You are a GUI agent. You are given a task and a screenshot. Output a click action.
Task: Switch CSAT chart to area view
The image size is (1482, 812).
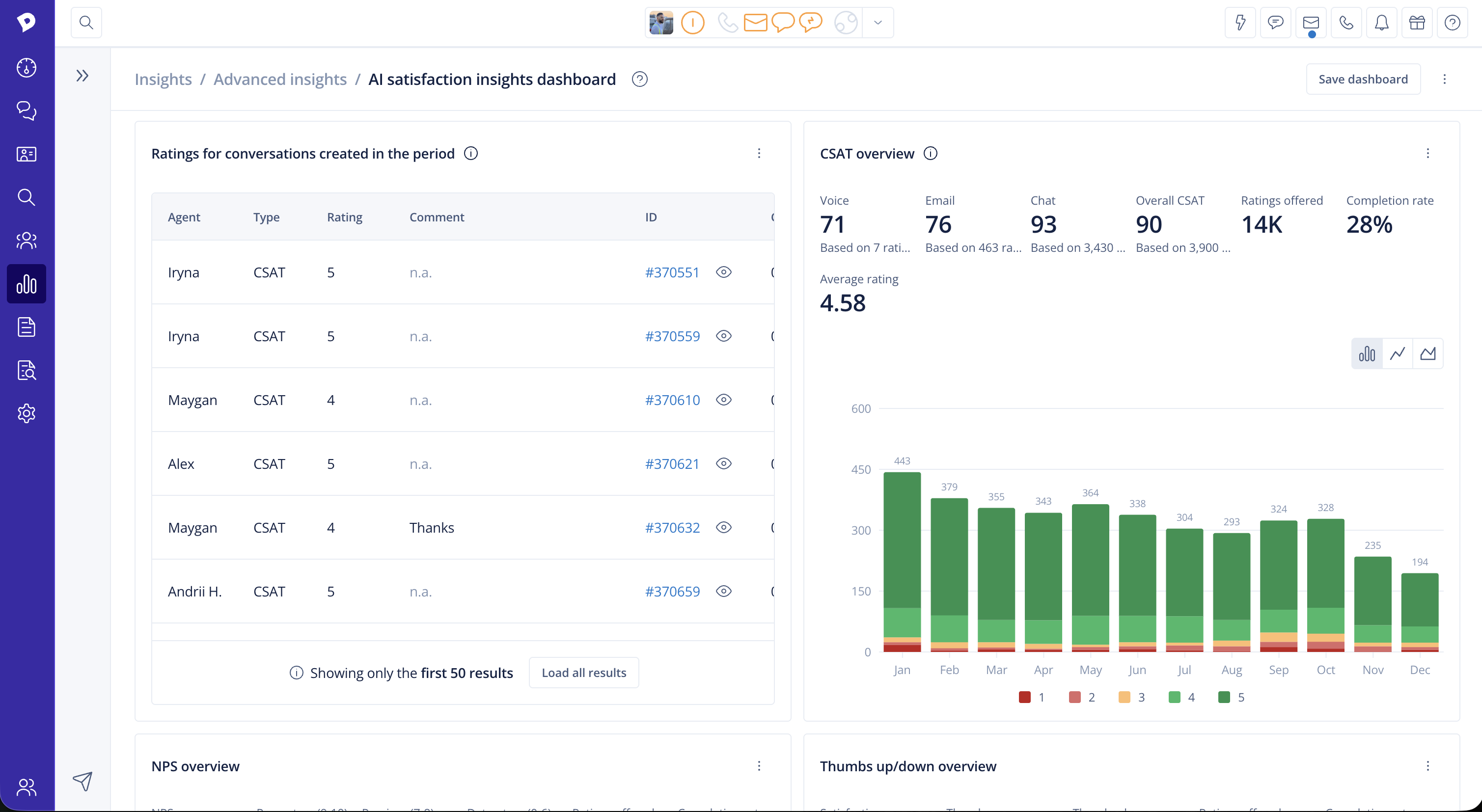click(1428, 353)
